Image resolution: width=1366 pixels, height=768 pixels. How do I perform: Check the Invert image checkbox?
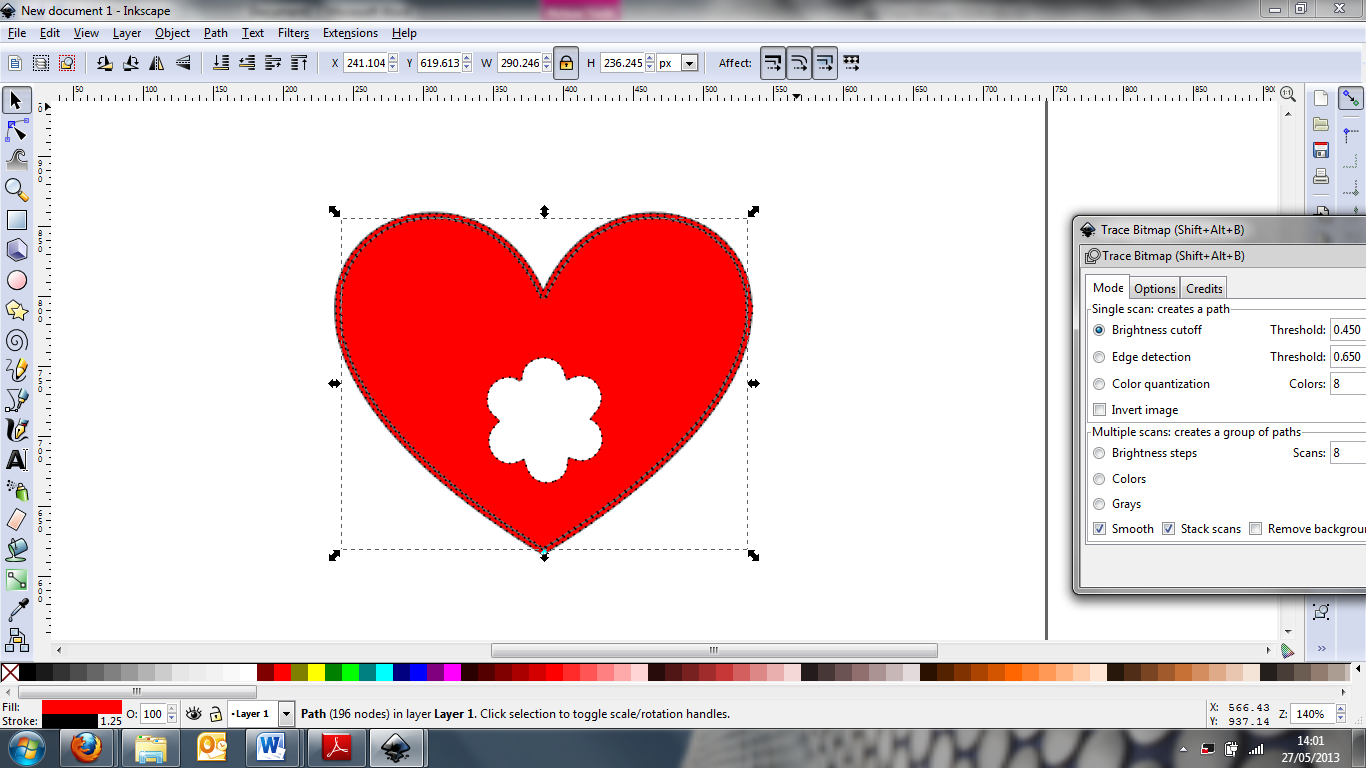click(x=1100, y=410)
